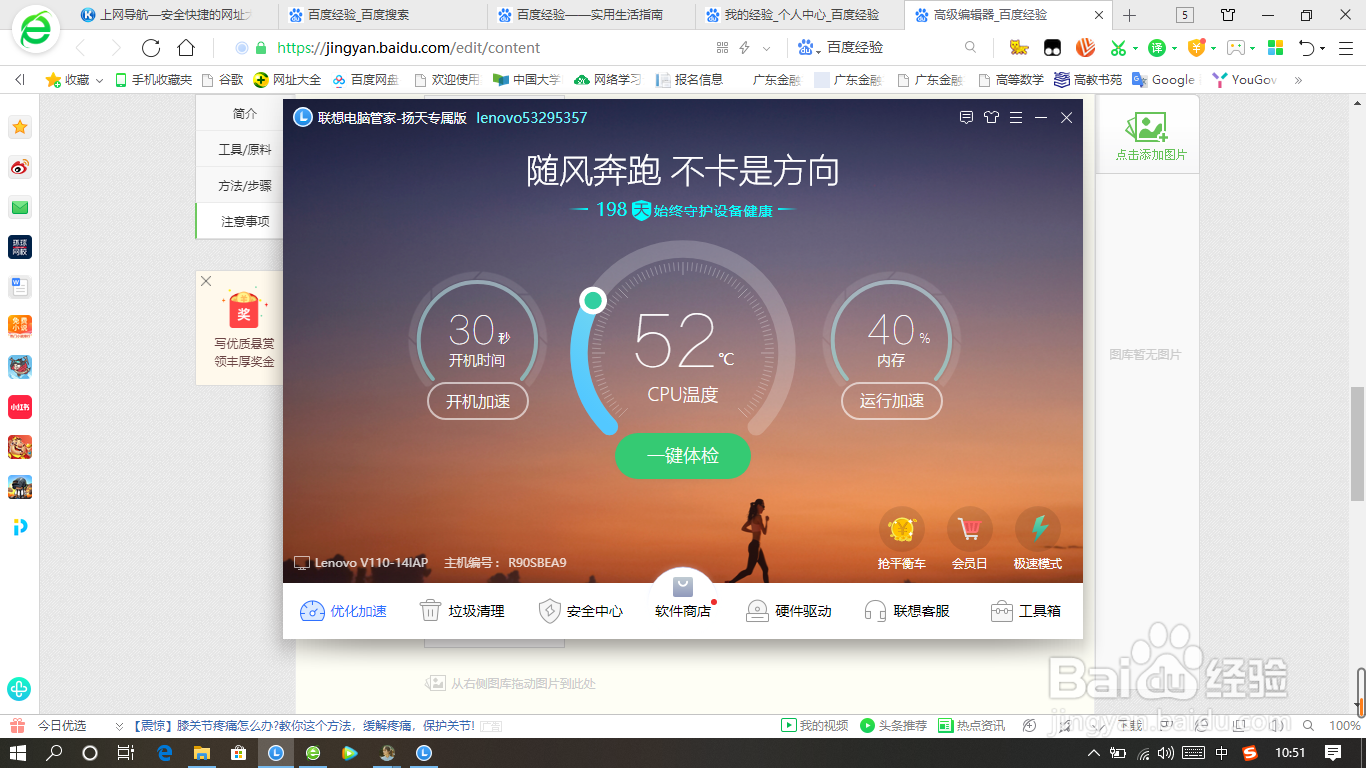Open Lenovo manager feedback message icon
This screenshot has height=768, width=1366.
coord(966,118)
